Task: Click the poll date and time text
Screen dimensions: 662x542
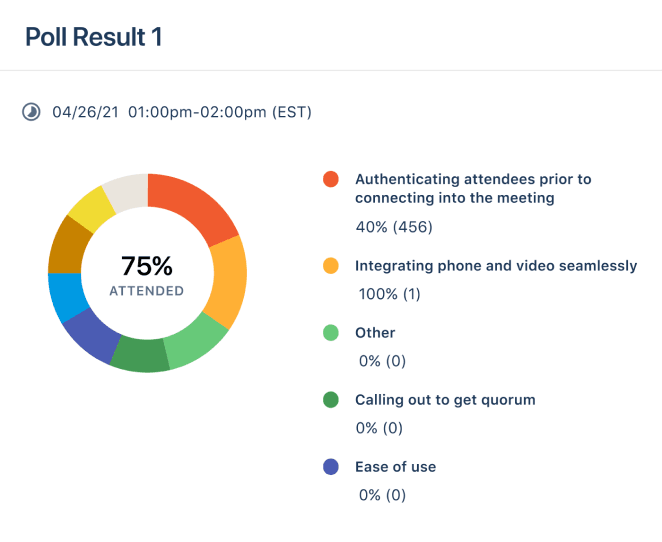Action: point(182,112)
